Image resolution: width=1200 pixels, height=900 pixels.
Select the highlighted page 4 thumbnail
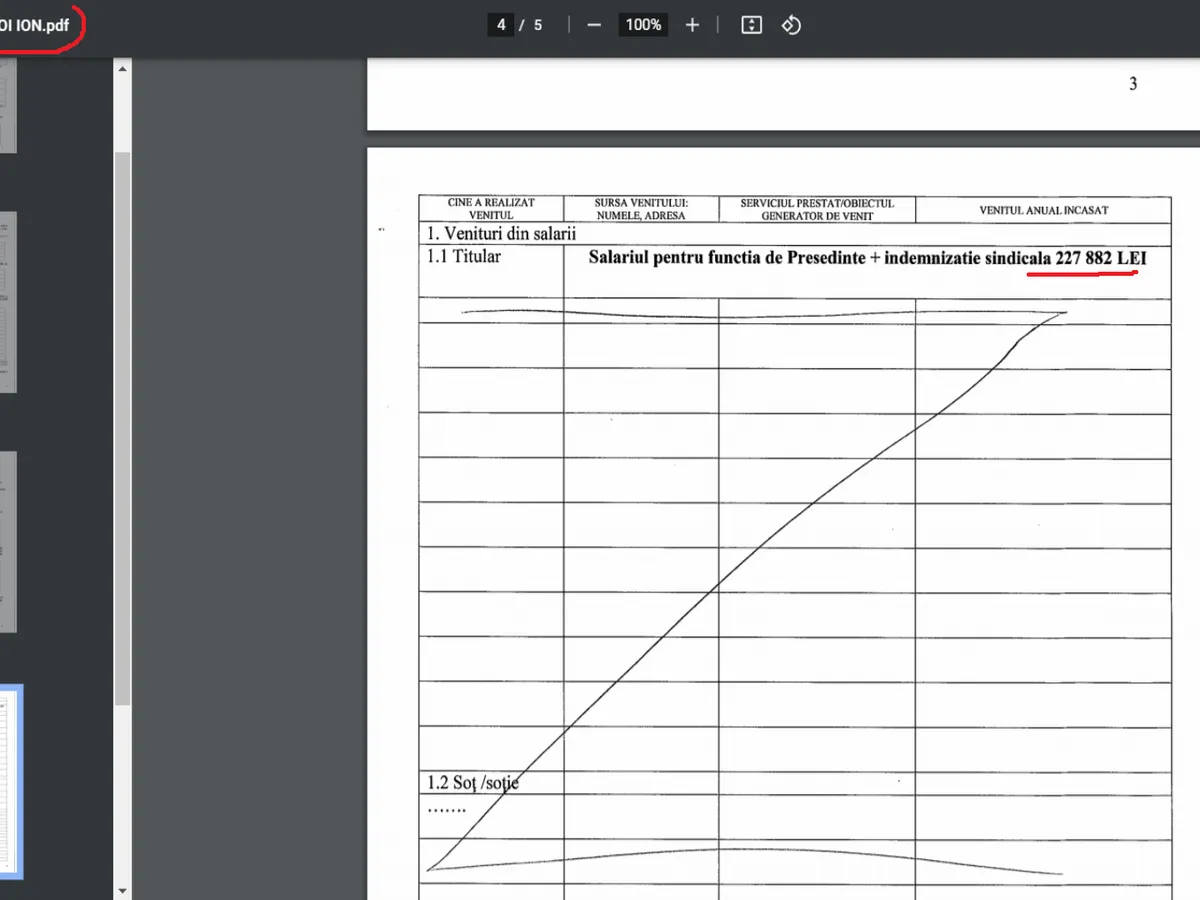pyautogui.click(x=10, y=781)
